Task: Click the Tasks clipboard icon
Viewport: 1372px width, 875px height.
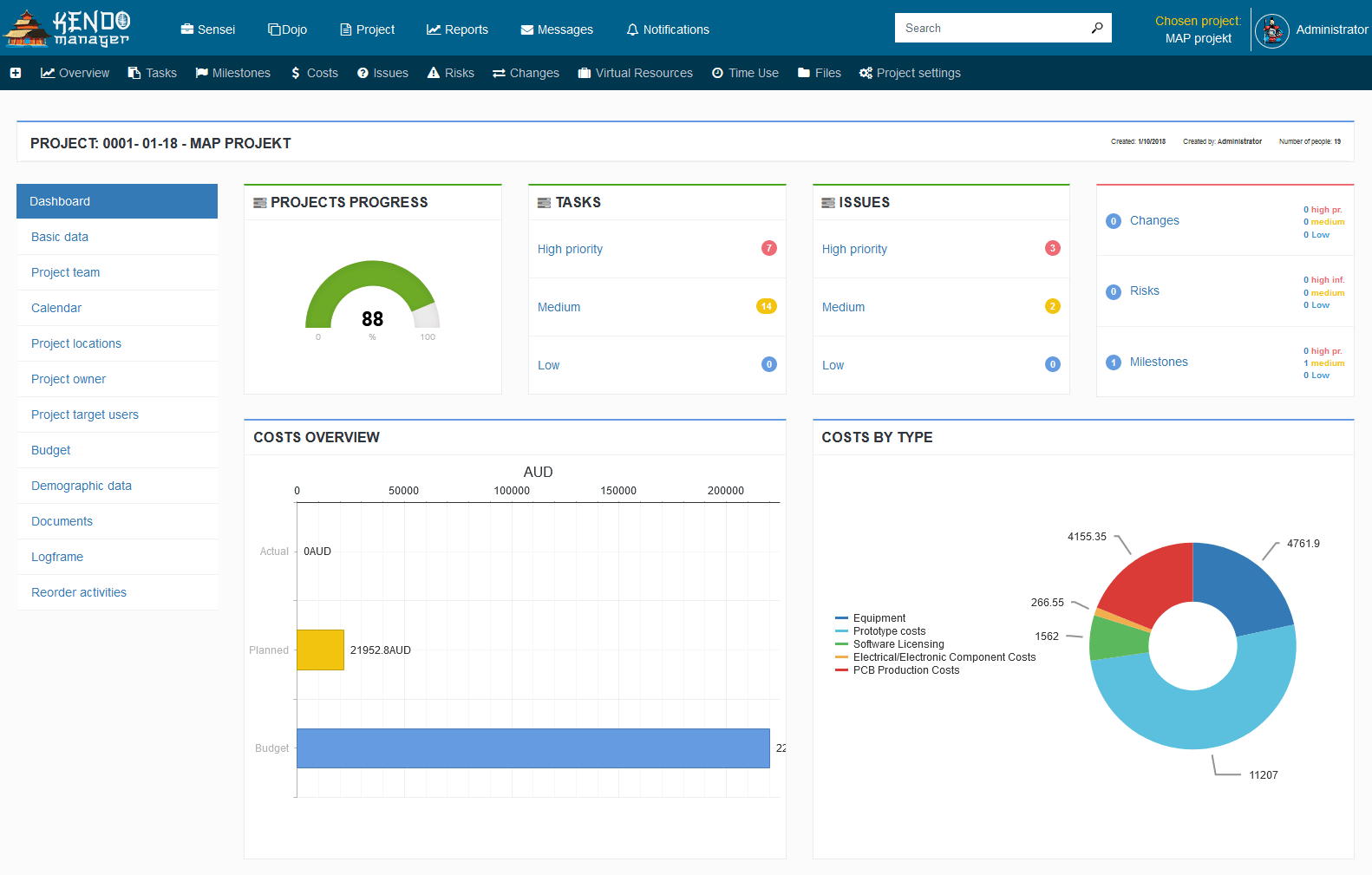Action: click(134, 73)
